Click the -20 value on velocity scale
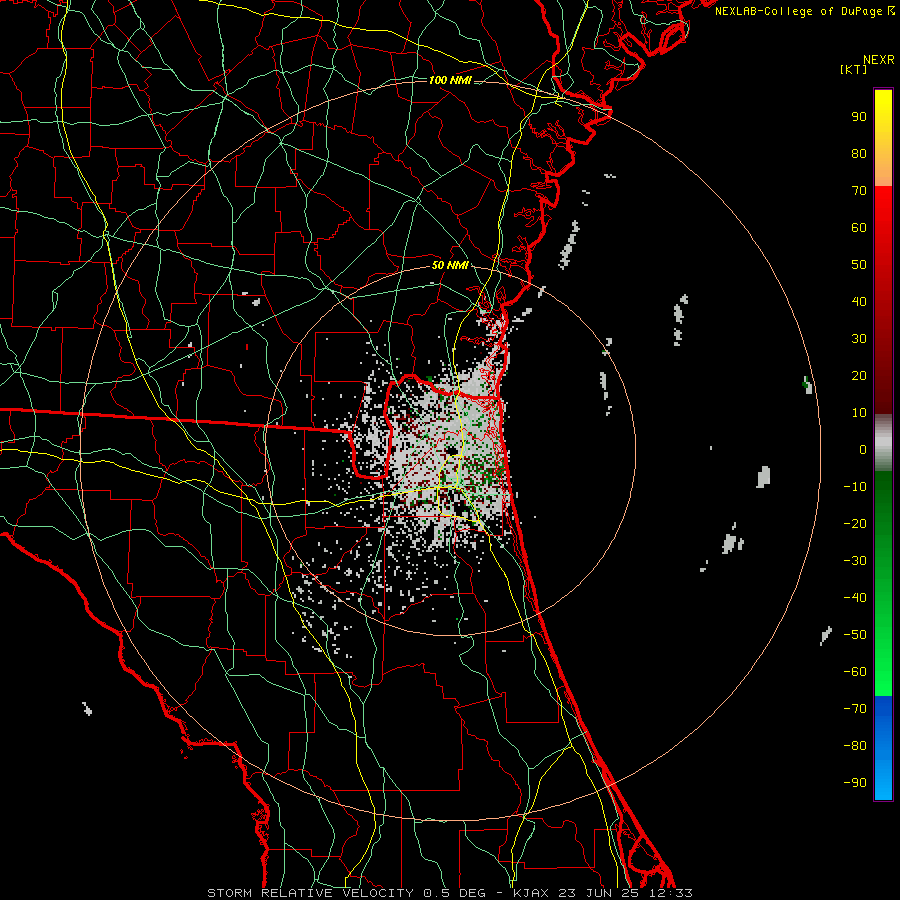 pos(855,524)
